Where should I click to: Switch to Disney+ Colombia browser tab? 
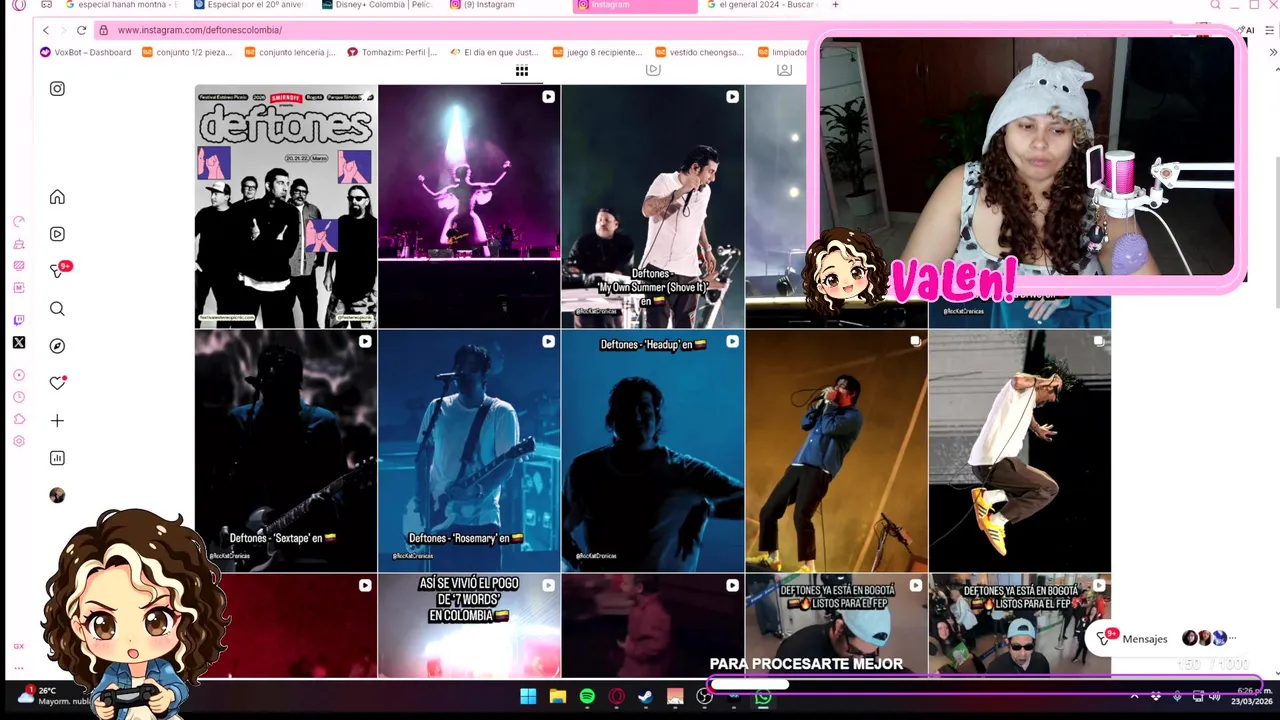click(x=377, y=5)
